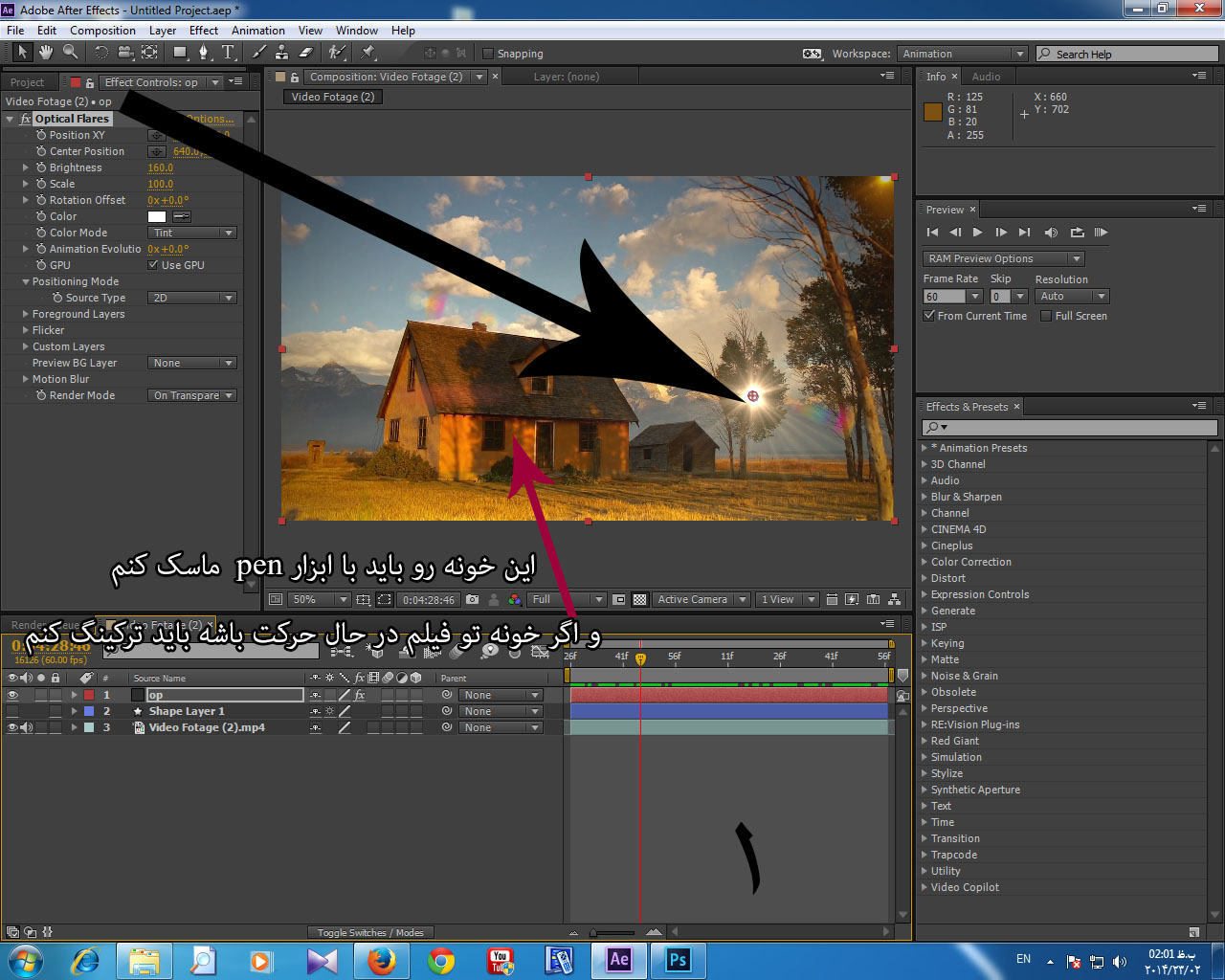
Task: Click the white Color swatch in Optical Flares
Action: (157, 216)
